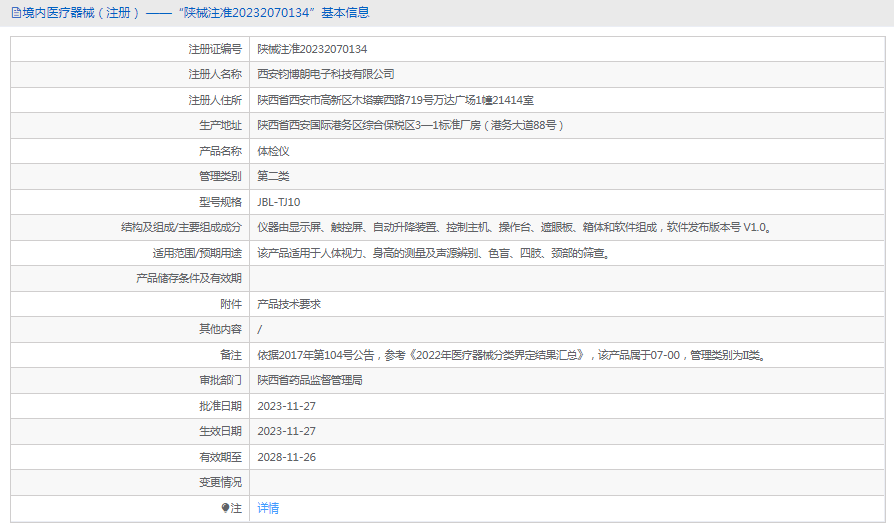
Task: Select production address containing 港务大道88号
Action: tap(411, 125)
